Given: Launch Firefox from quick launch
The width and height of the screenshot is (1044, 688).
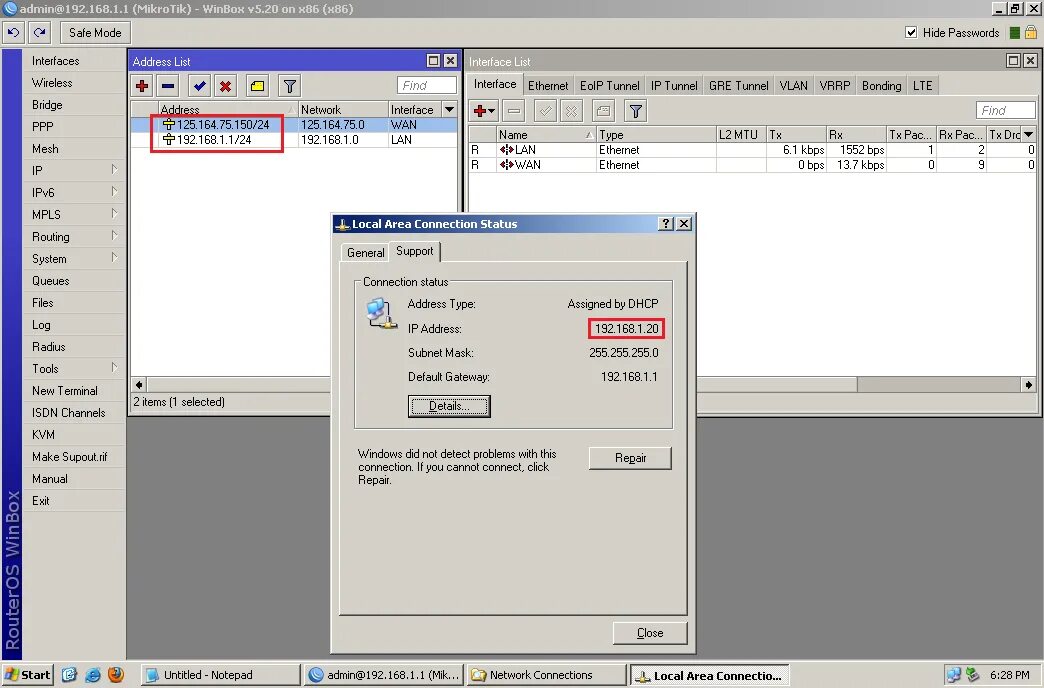Looking at the screenshot, I should click(x=116, y=675).
